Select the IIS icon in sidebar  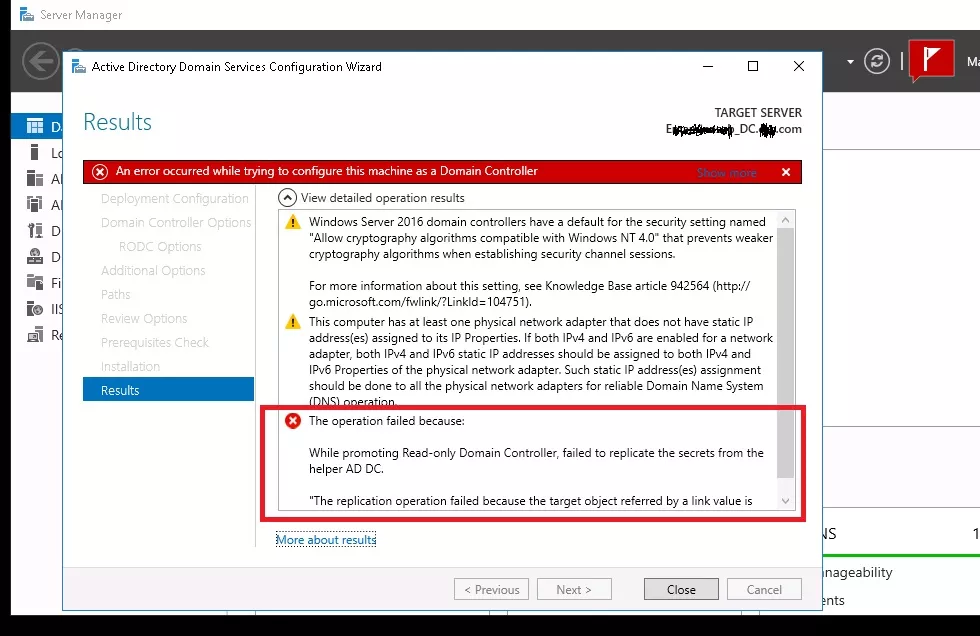35,309
